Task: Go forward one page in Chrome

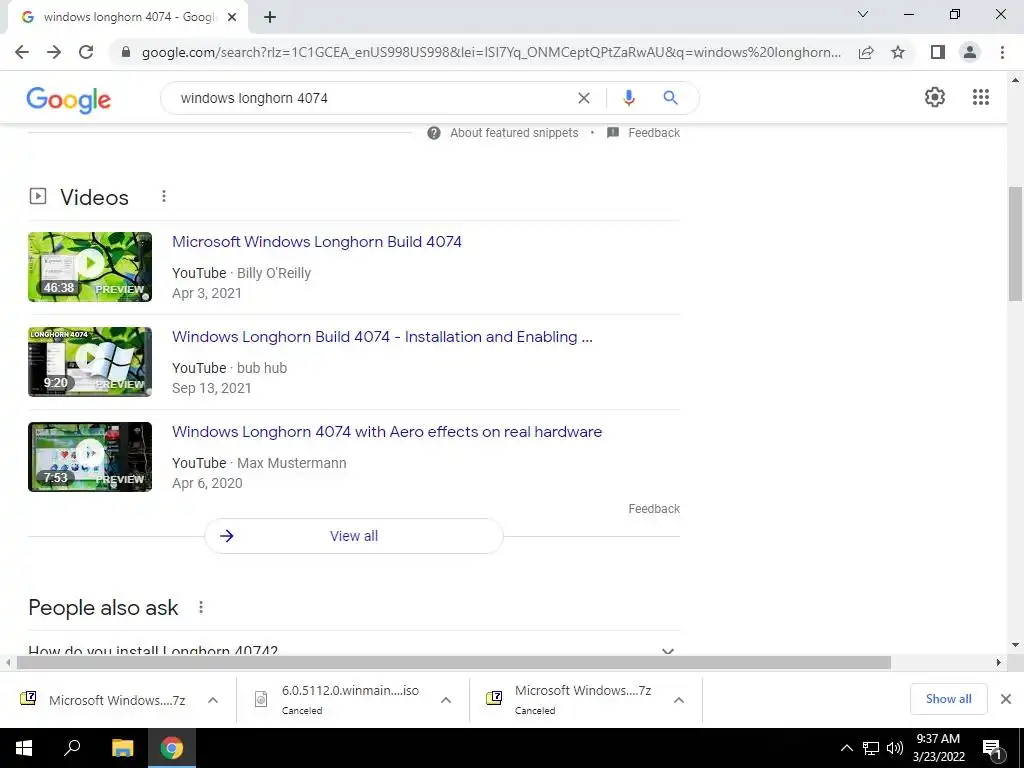Action: point(54,52)
